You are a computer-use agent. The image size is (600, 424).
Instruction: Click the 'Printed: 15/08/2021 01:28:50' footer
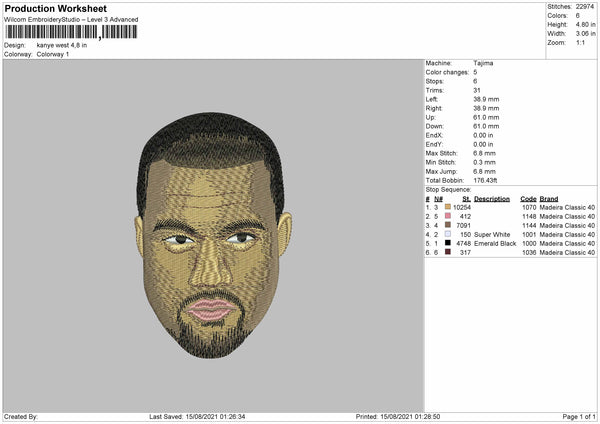[x=398, y=417]
